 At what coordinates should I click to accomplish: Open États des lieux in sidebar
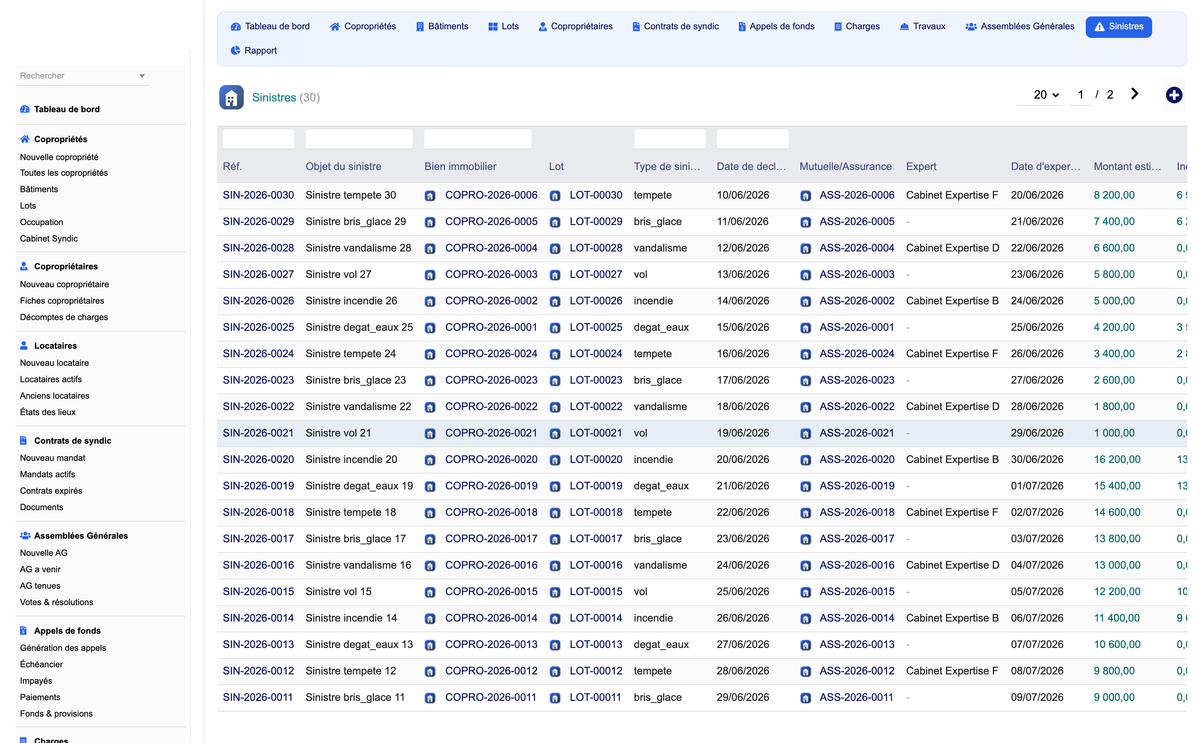point(48,412)
